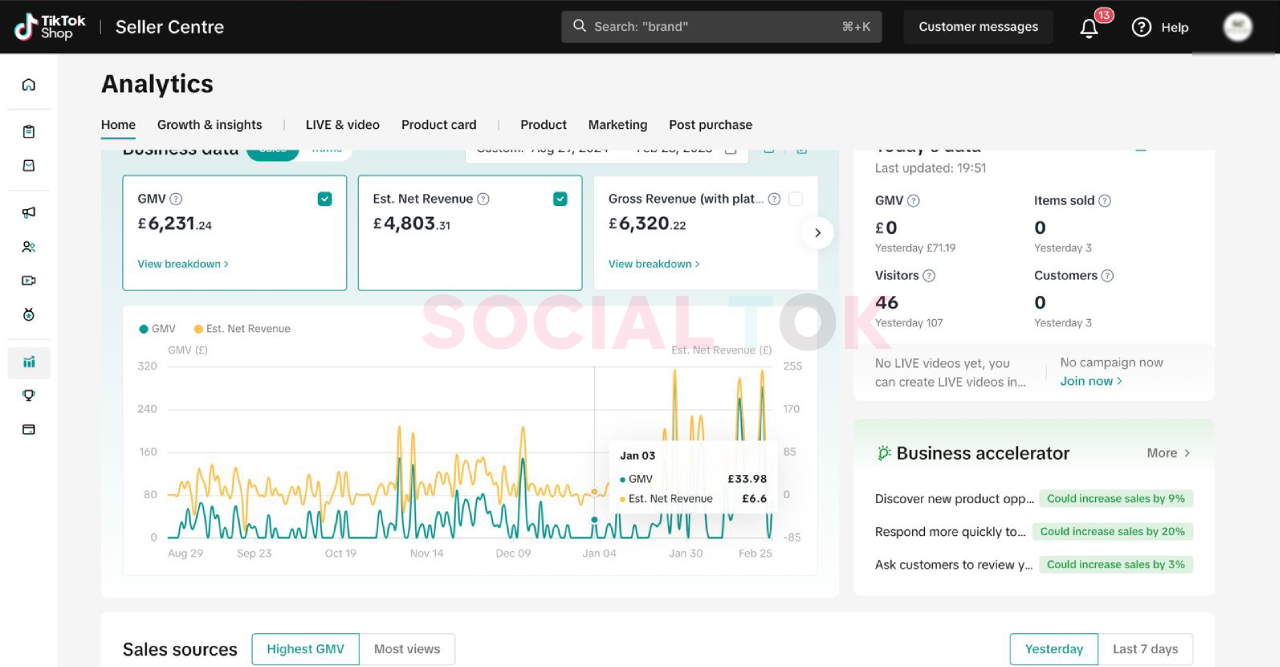Open the Post purchase tab
Viewport: 1280px width, 667px height.
click(710, 125)
